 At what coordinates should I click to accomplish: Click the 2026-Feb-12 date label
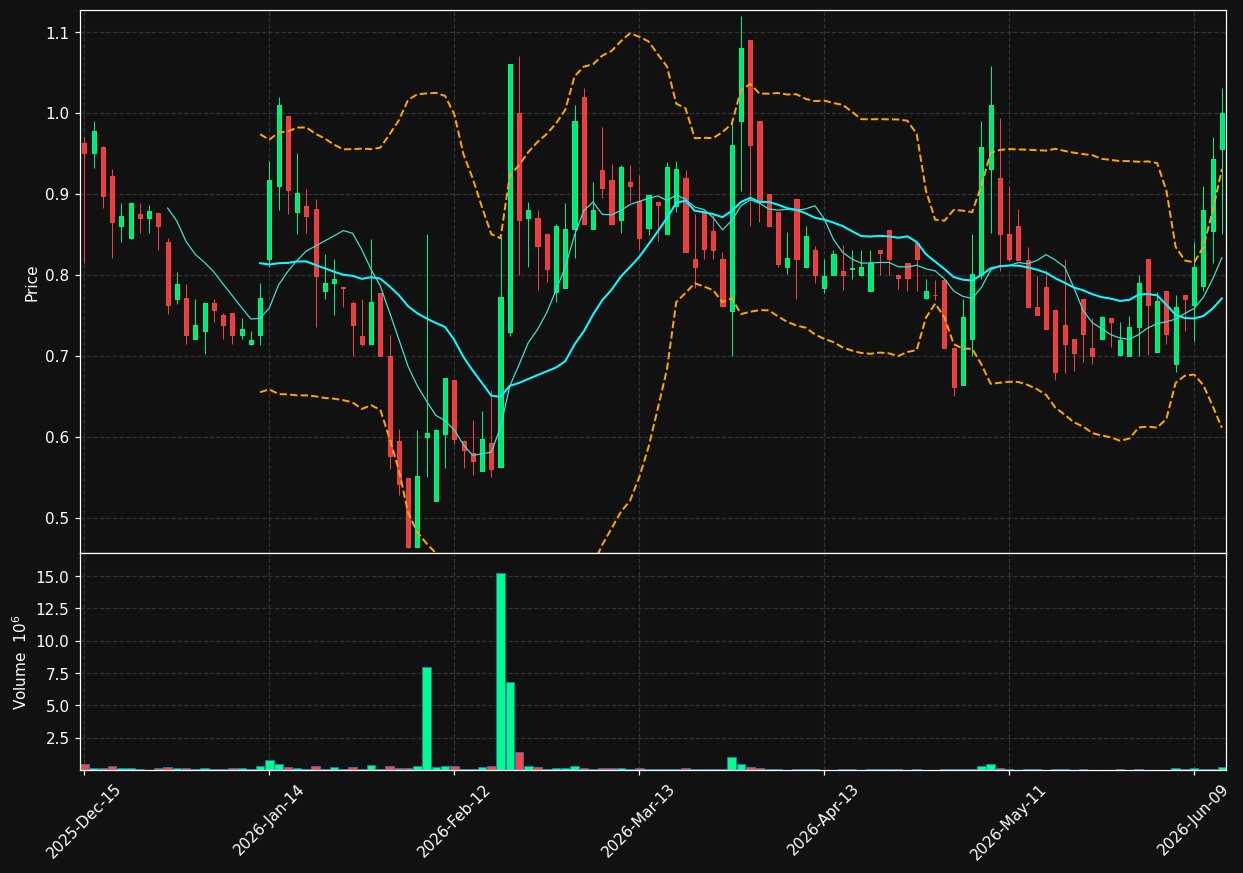coord(454,820)
